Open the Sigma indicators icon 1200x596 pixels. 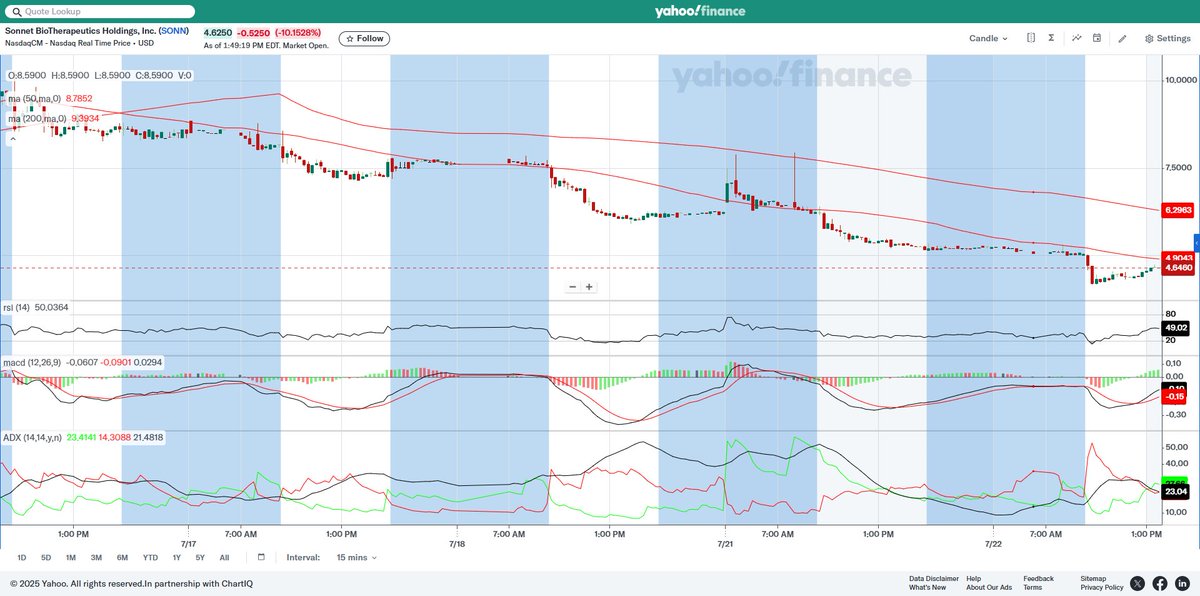[x=1051, y=38]
